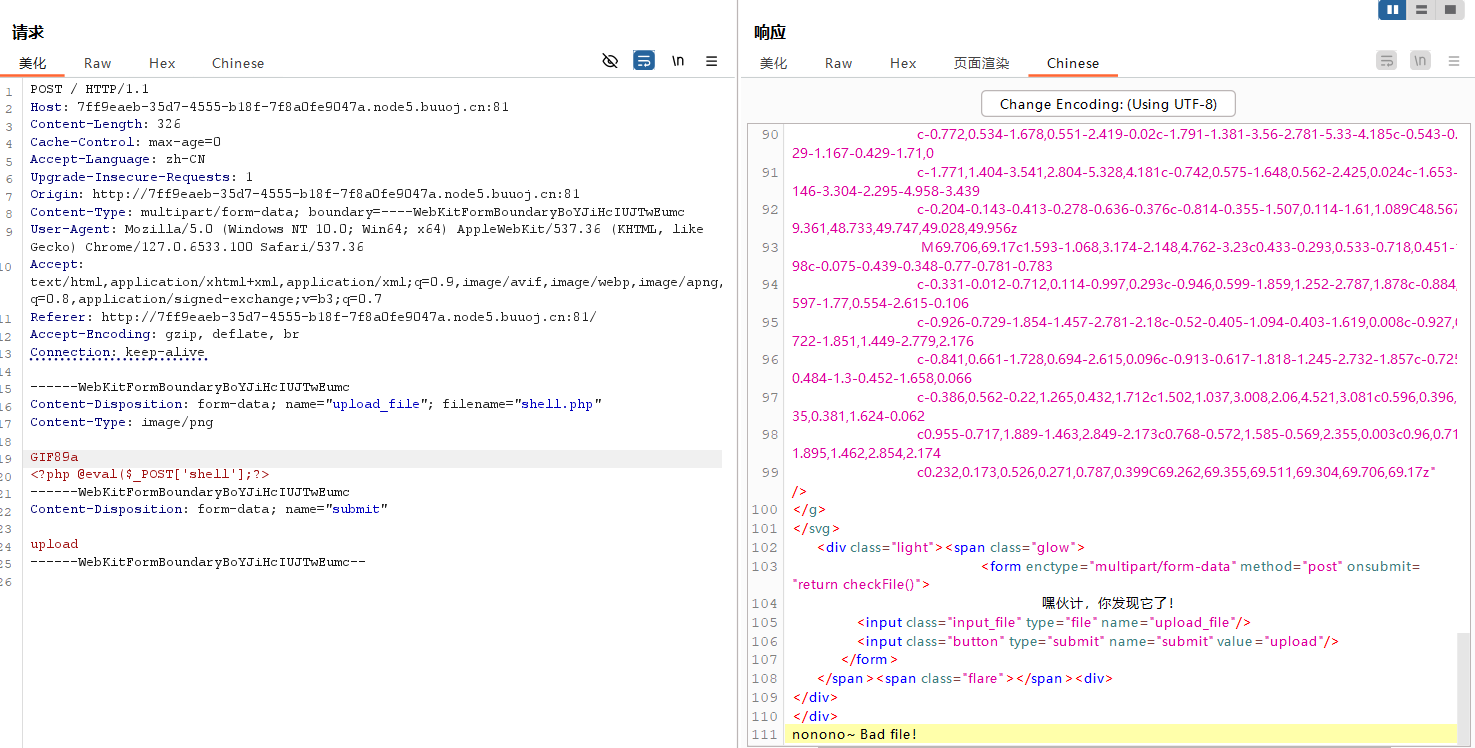Image resolution: width=1475 pixels, height=748 pixels.
Task: Click the </svg> closing tag line
Action: pyautogui.click(x=816, y=528)
